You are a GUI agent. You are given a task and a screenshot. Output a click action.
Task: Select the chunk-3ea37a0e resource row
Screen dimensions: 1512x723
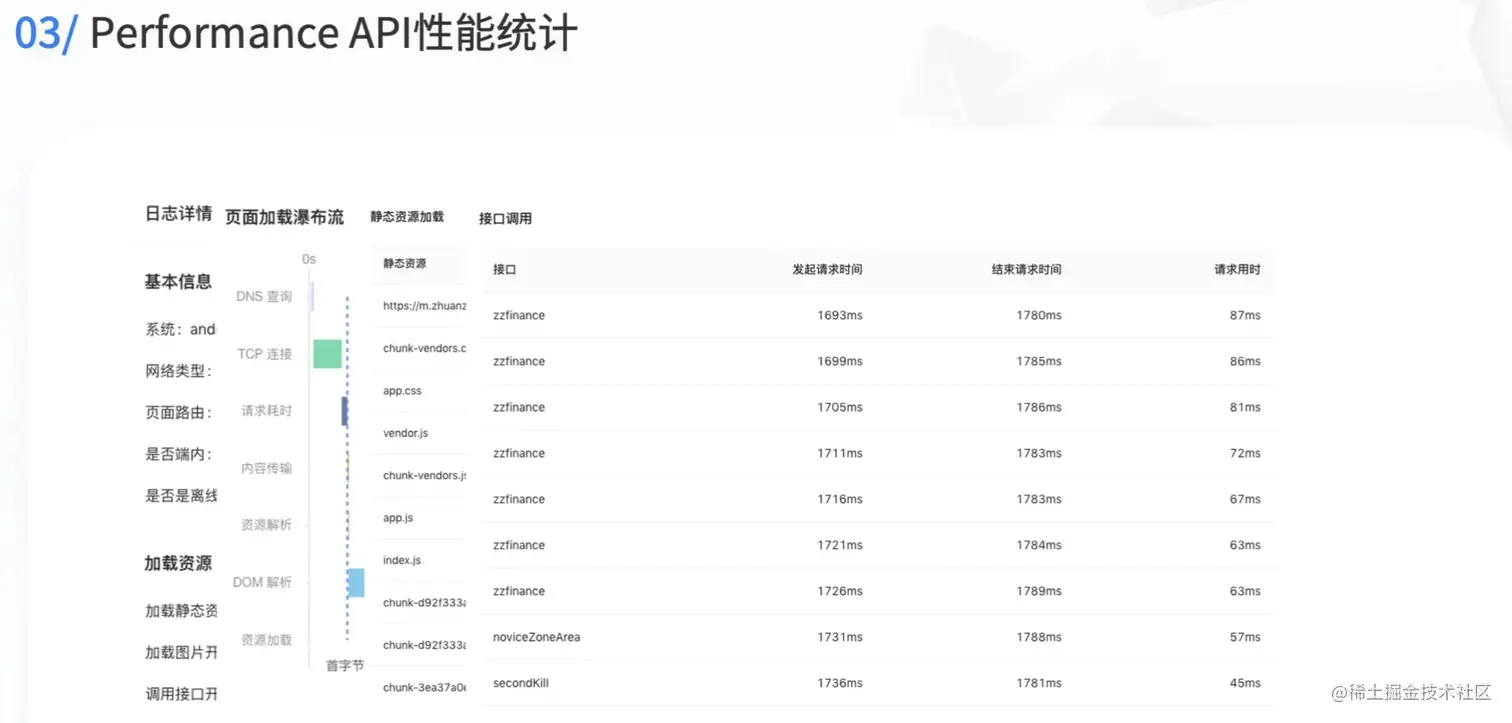[418, 687]
